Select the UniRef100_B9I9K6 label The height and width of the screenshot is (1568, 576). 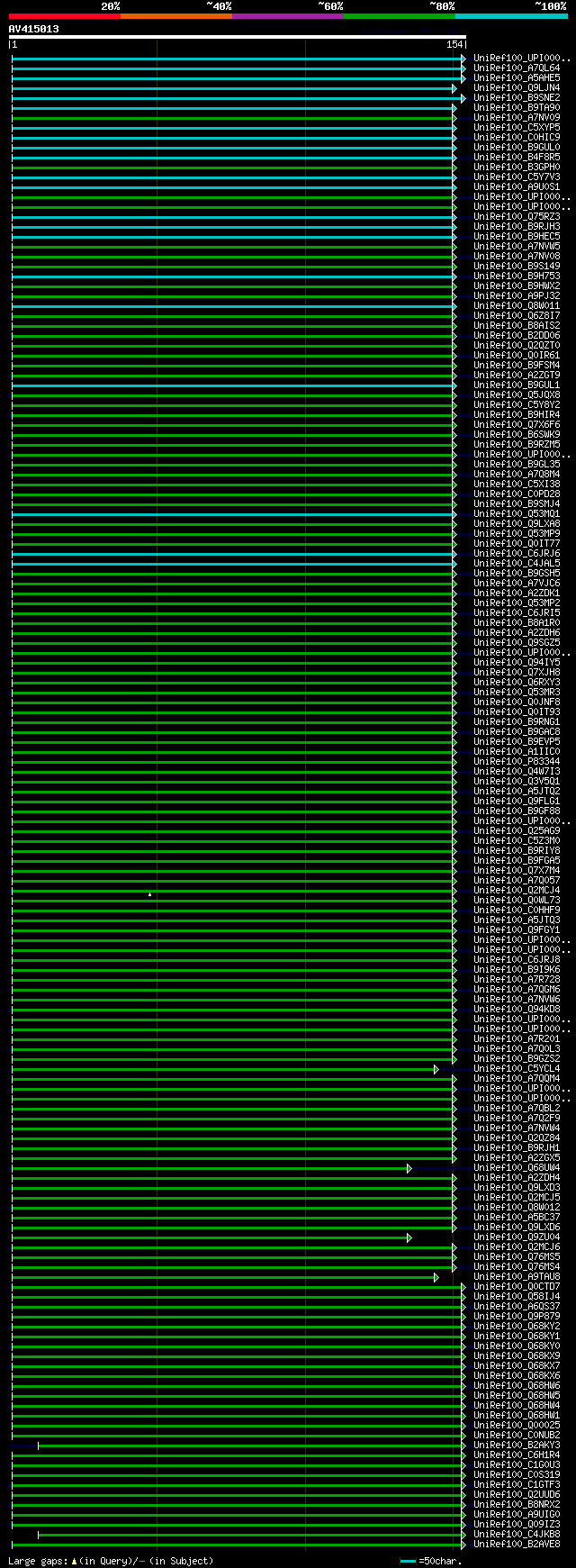517,970
